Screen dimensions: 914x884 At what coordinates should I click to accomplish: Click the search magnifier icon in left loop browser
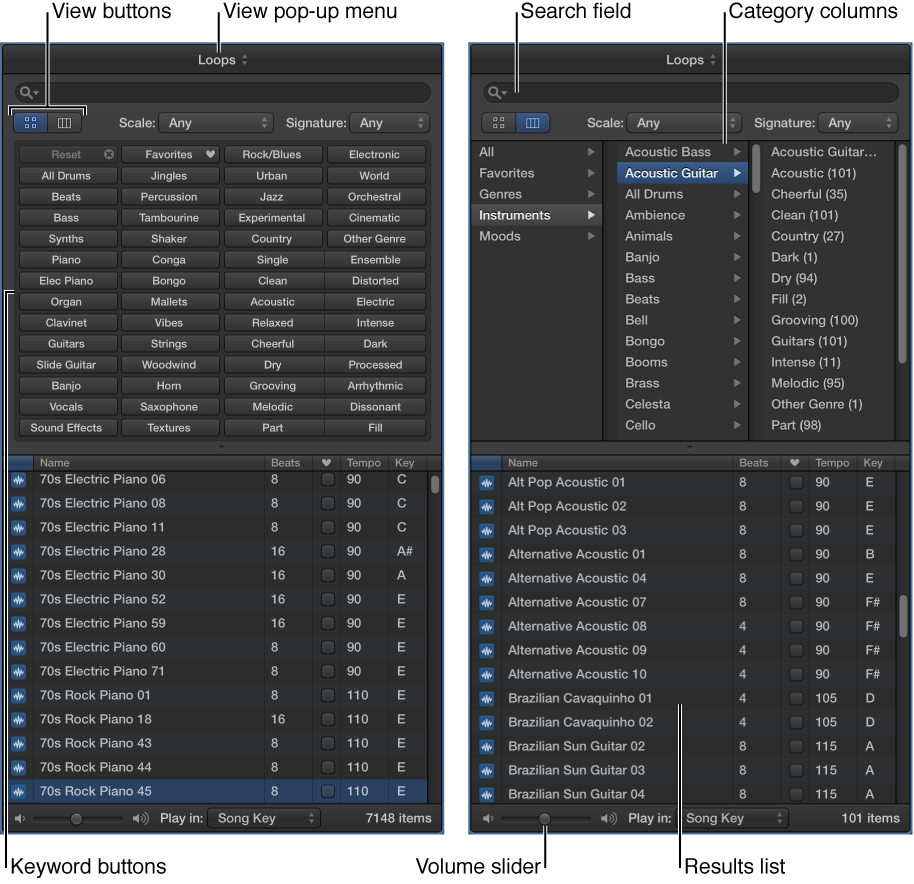tap(24, 92)
